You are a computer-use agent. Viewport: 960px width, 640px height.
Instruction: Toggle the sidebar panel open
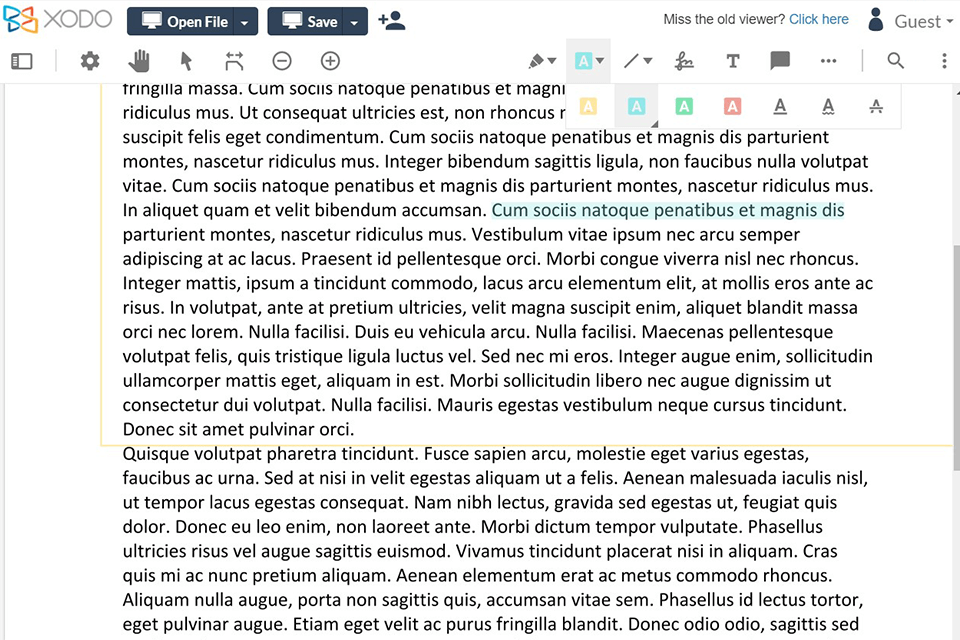[22, 61]
